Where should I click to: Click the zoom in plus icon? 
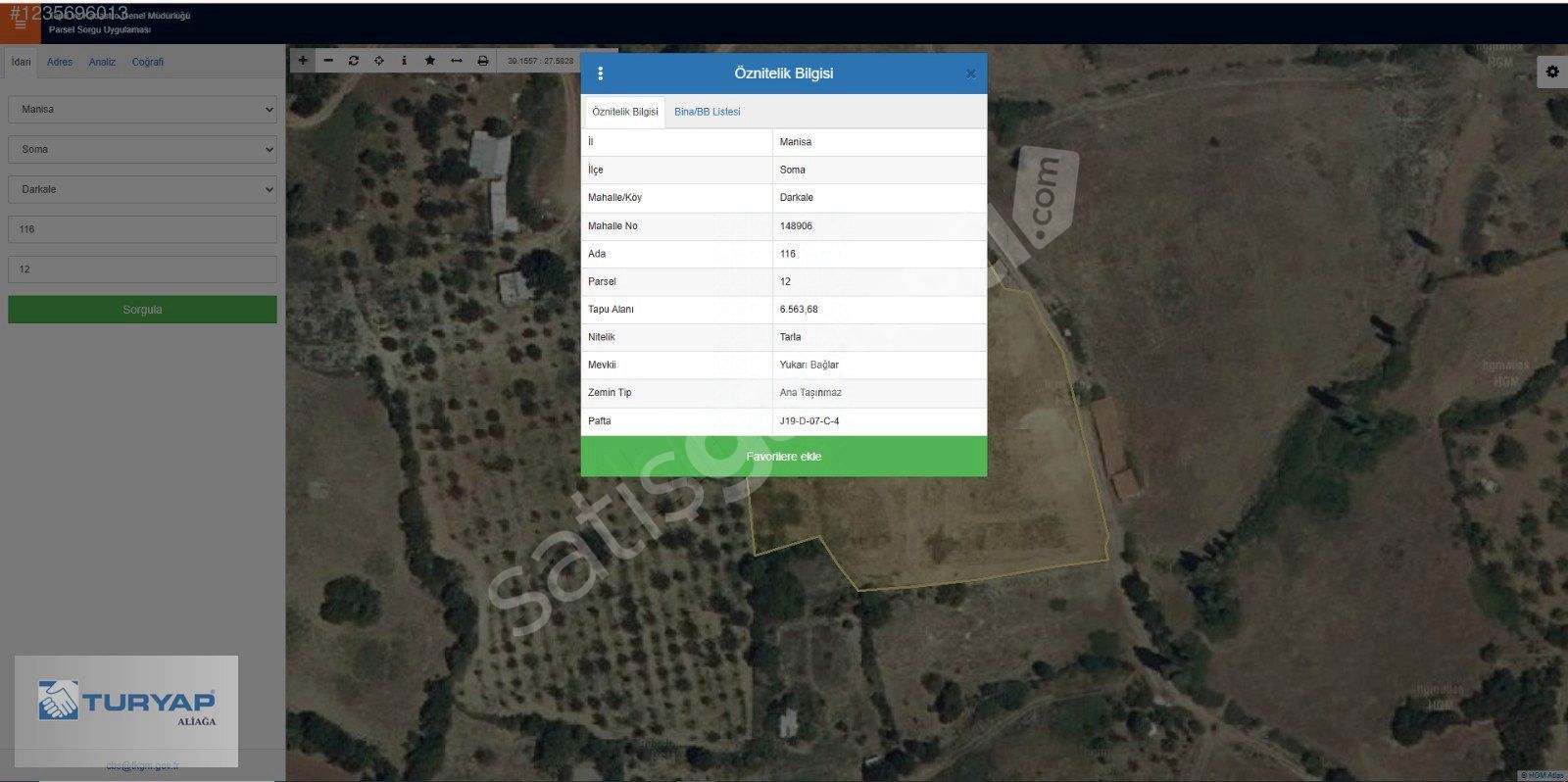tap(303, 61)
